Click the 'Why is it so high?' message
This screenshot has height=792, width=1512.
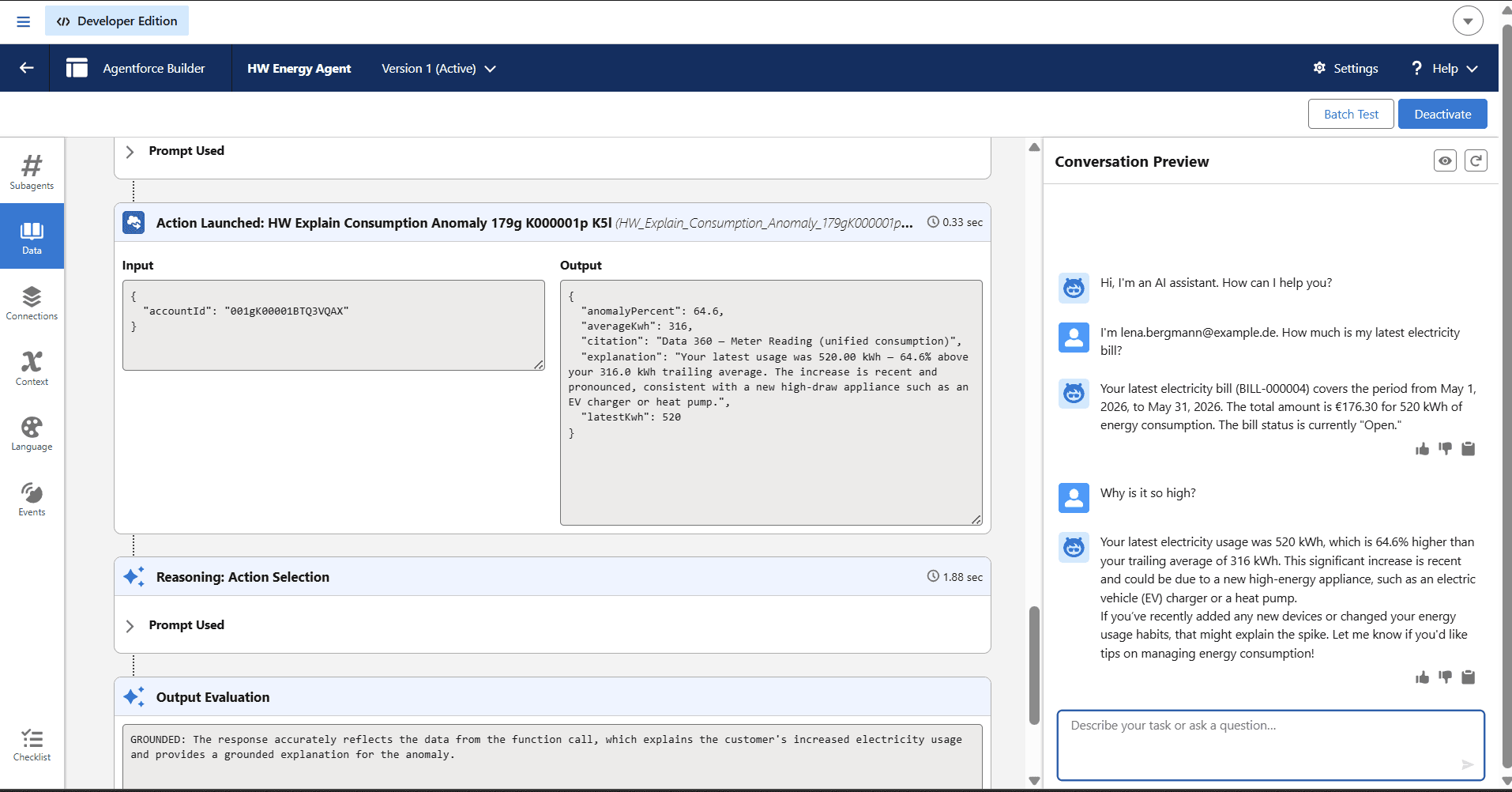pos(1148,493)
